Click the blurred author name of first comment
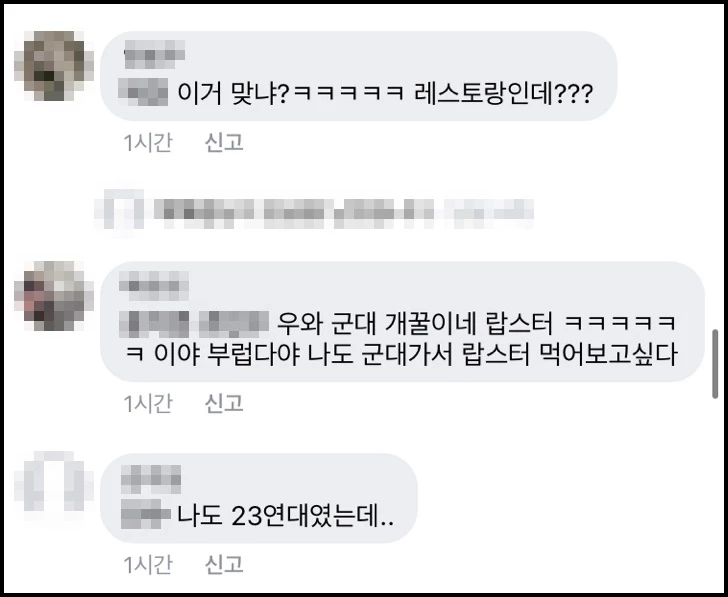 point(155,54)
